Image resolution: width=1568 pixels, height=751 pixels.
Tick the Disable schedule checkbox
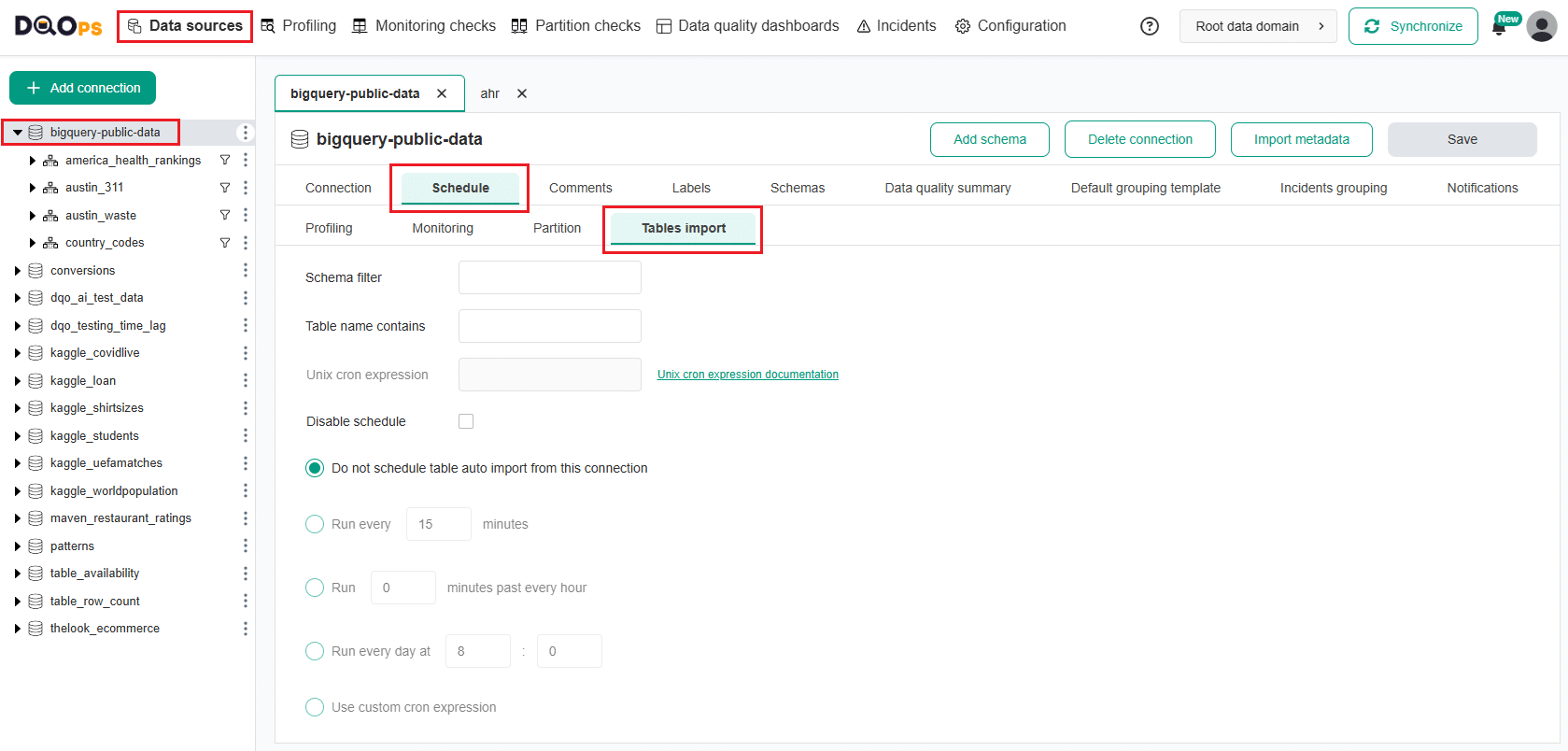pos(466,421)
